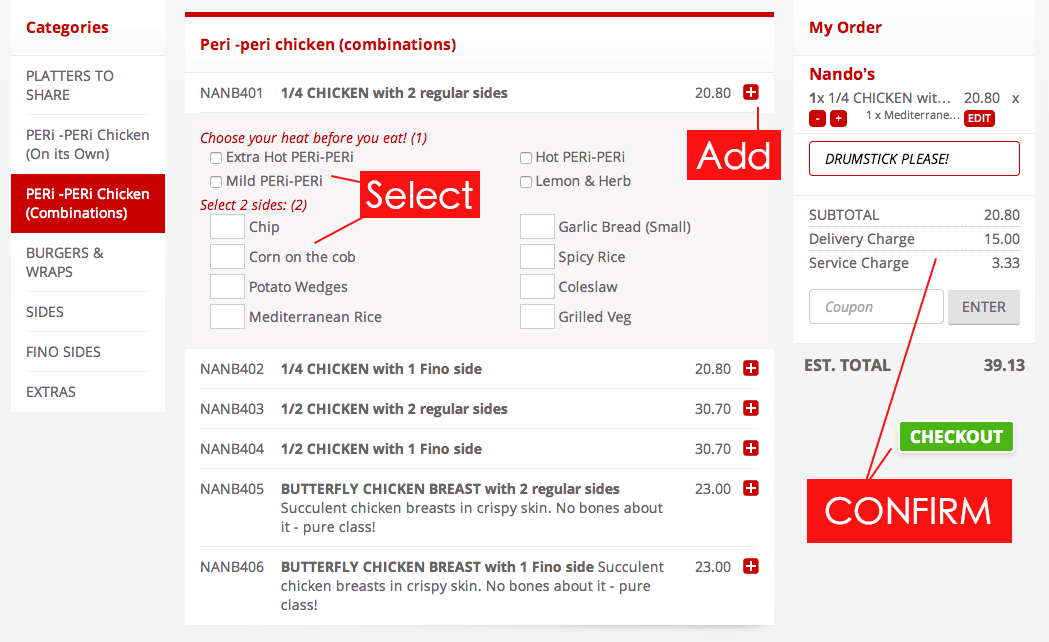Click ENTER to apply coupon
This screenshot has height=642, width=1049.
click(983, 307)
